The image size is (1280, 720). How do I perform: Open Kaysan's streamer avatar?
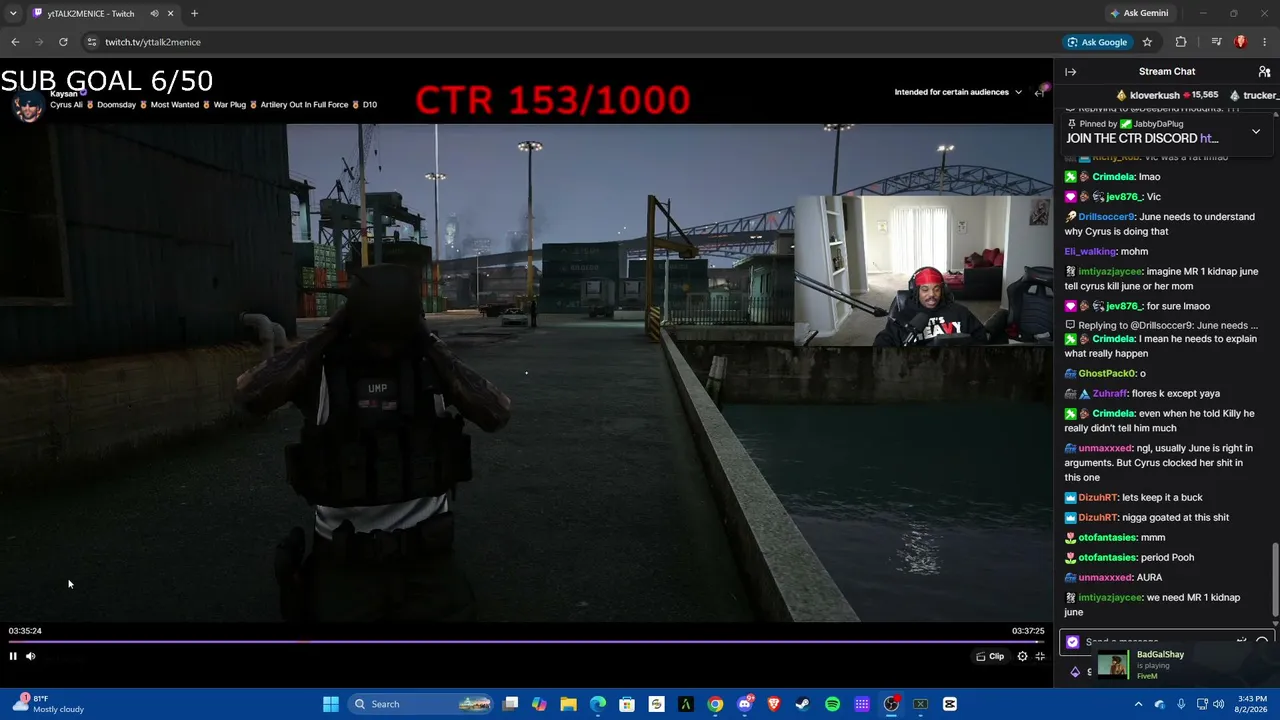28,106
